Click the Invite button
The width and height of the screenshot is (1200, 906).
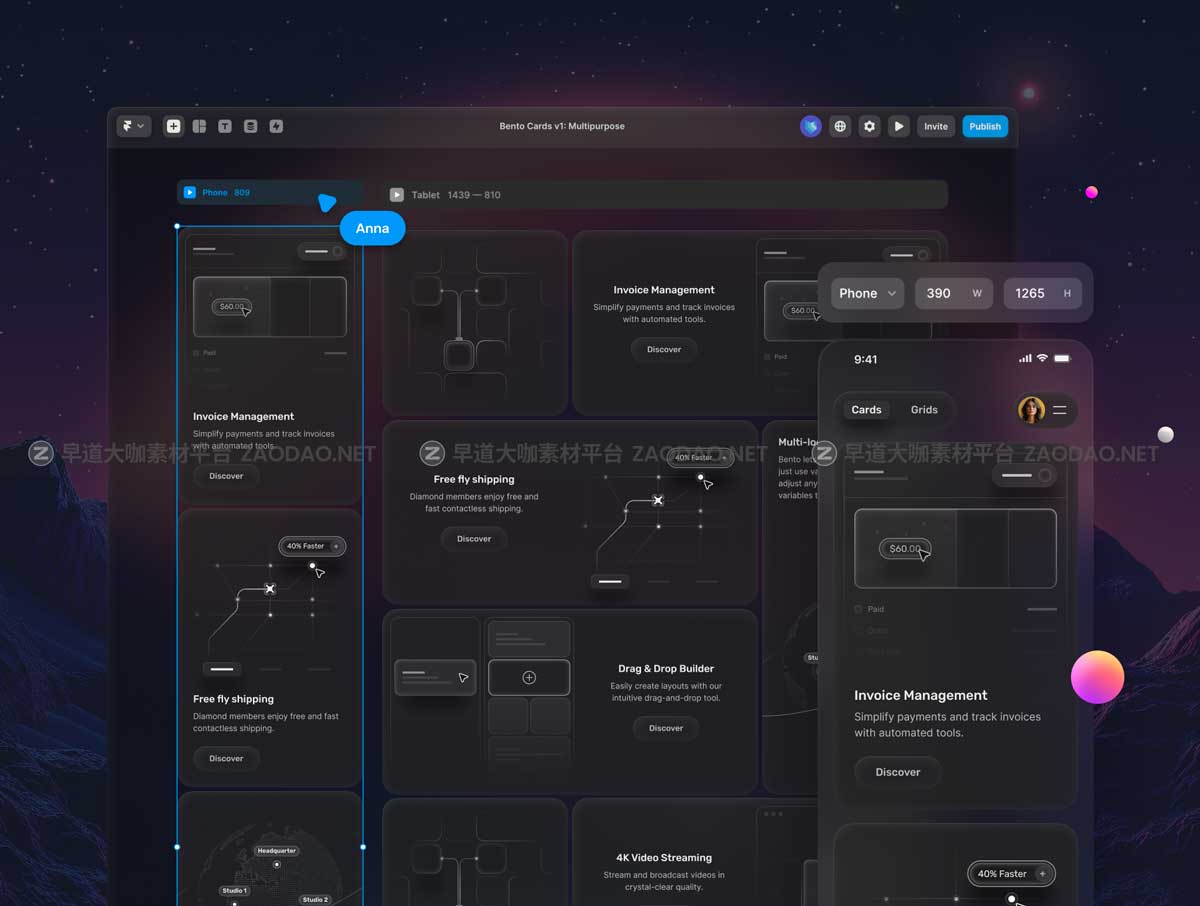click(x=936, y=126)
